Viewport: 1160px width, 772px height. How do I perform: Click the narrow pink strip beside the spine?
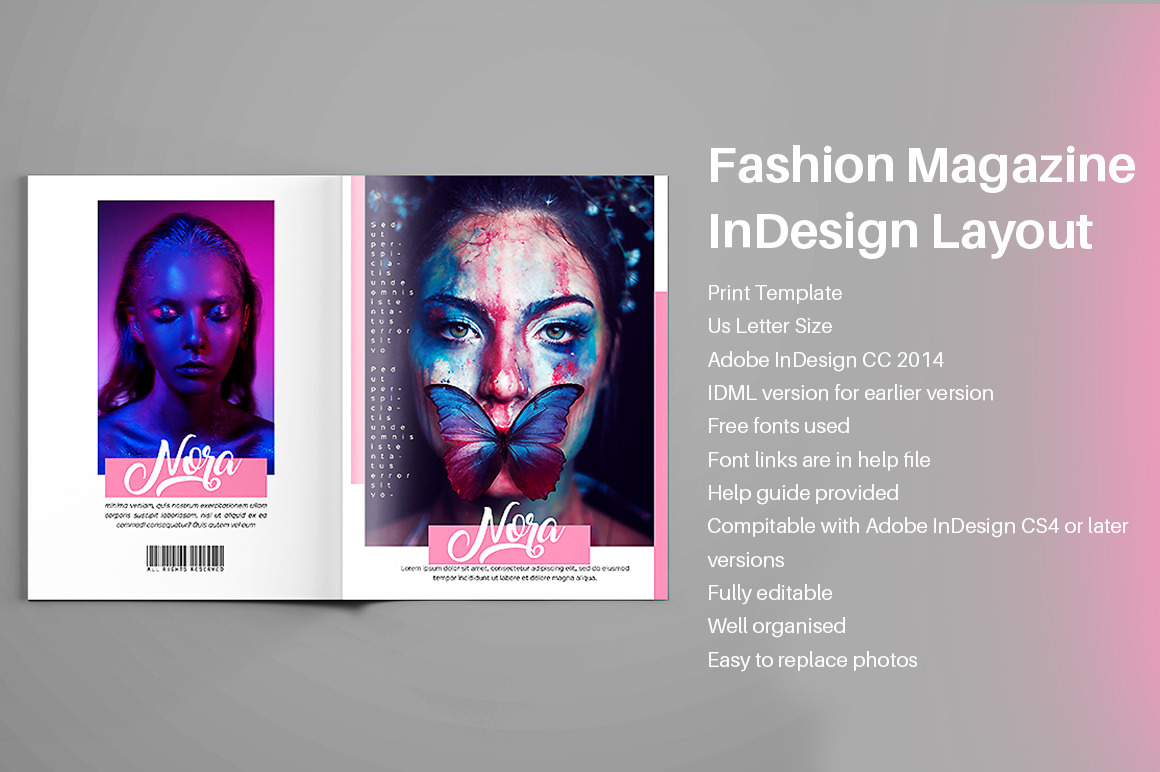(x=357, y=330)
